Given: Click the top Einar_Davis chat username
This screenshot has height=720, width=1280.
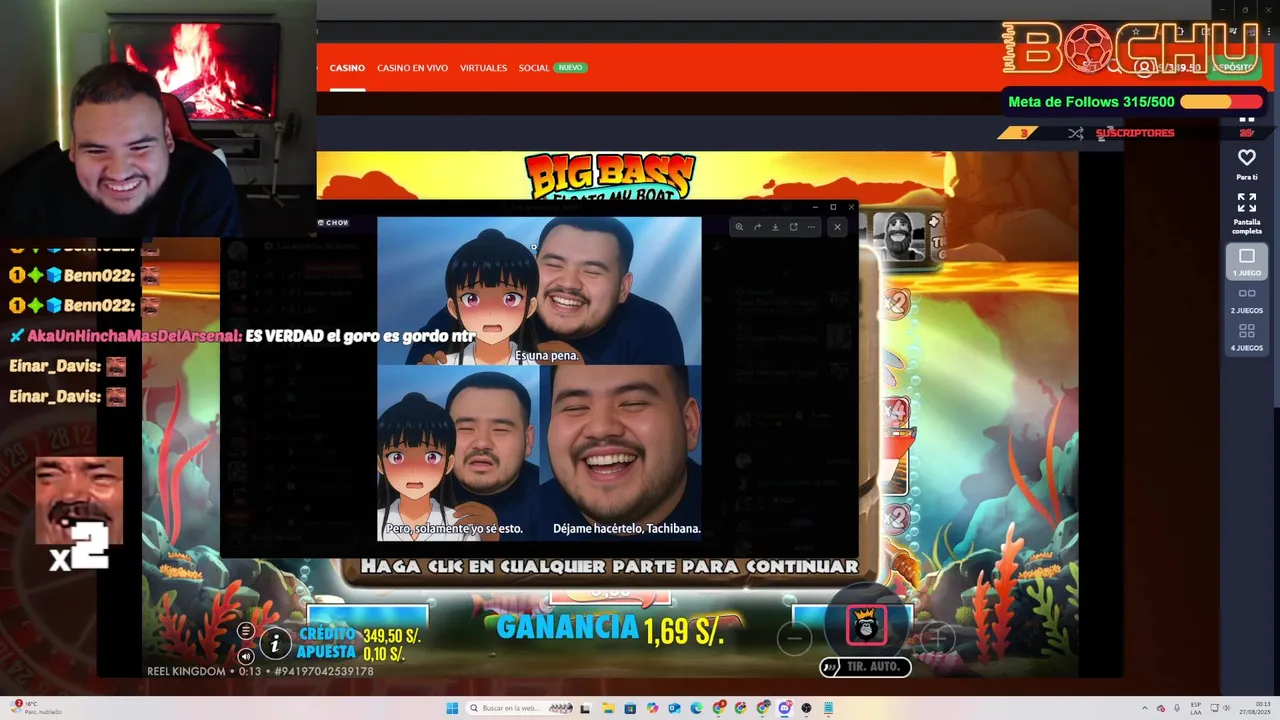Looking at the screenshot, I should [55, 366].
